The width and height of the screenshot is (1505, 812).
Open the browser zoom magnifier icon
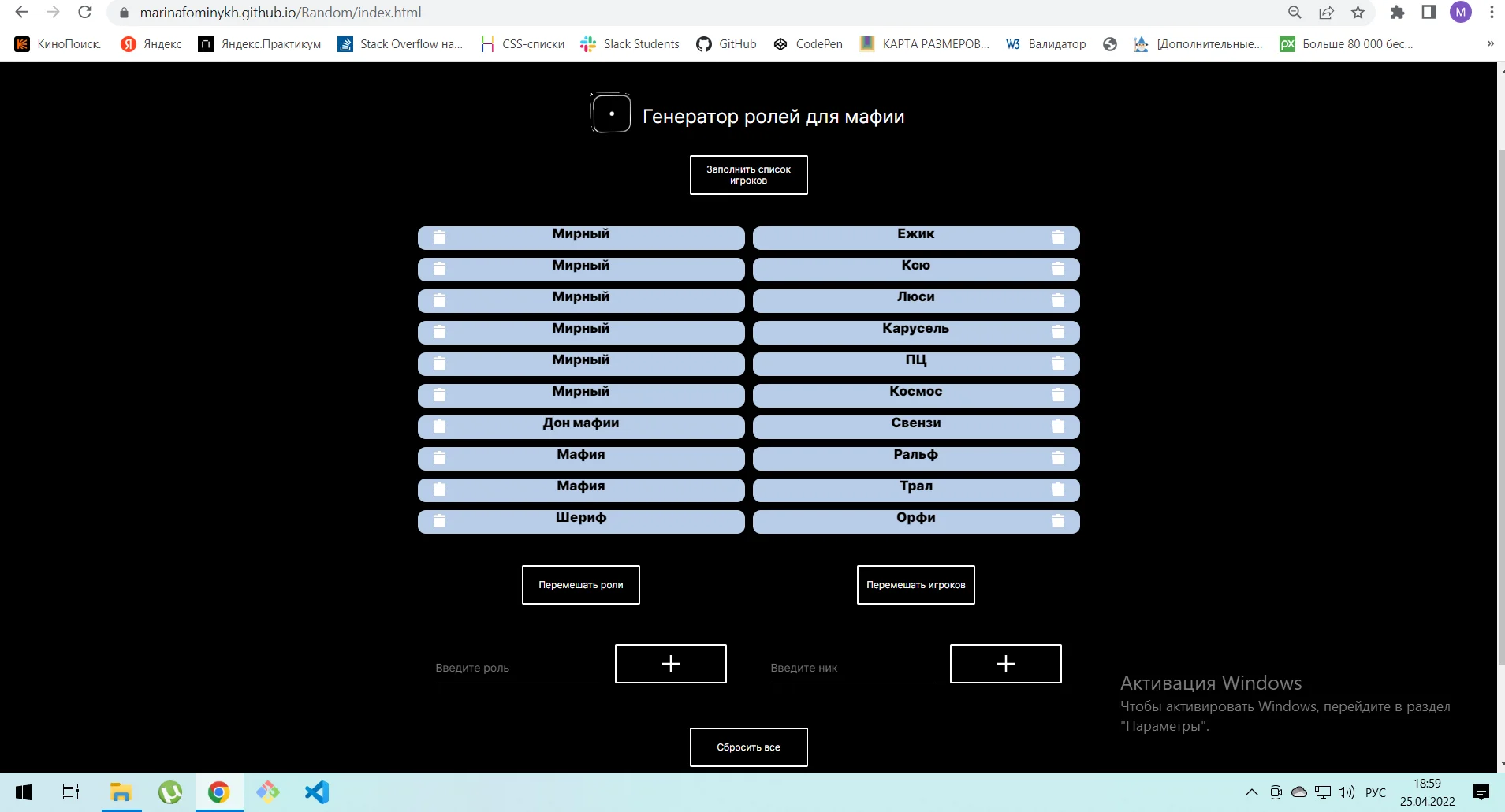[x=1295, y=13]
